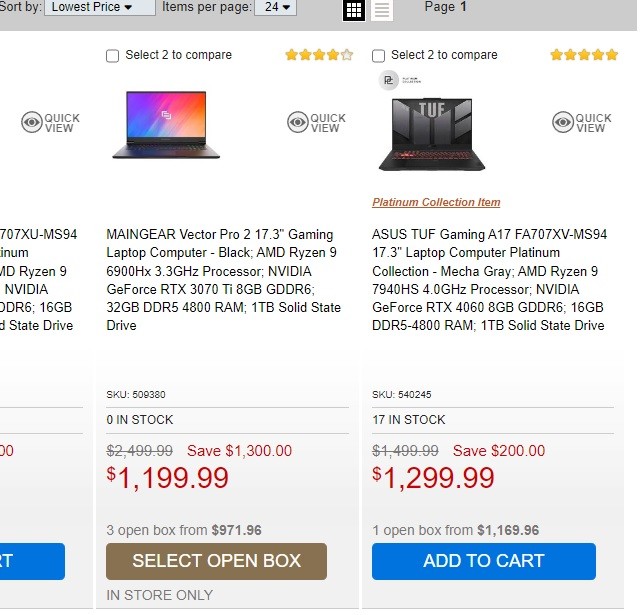This screenshot has width=640, height=615.
Task: Click the Select Open Box button
Action: (x=216, y=561)
